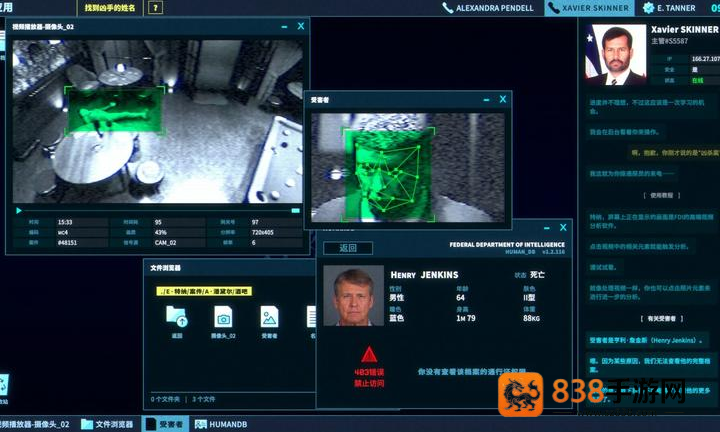Open the E. Tanner contact tab

tap(669, 8)
